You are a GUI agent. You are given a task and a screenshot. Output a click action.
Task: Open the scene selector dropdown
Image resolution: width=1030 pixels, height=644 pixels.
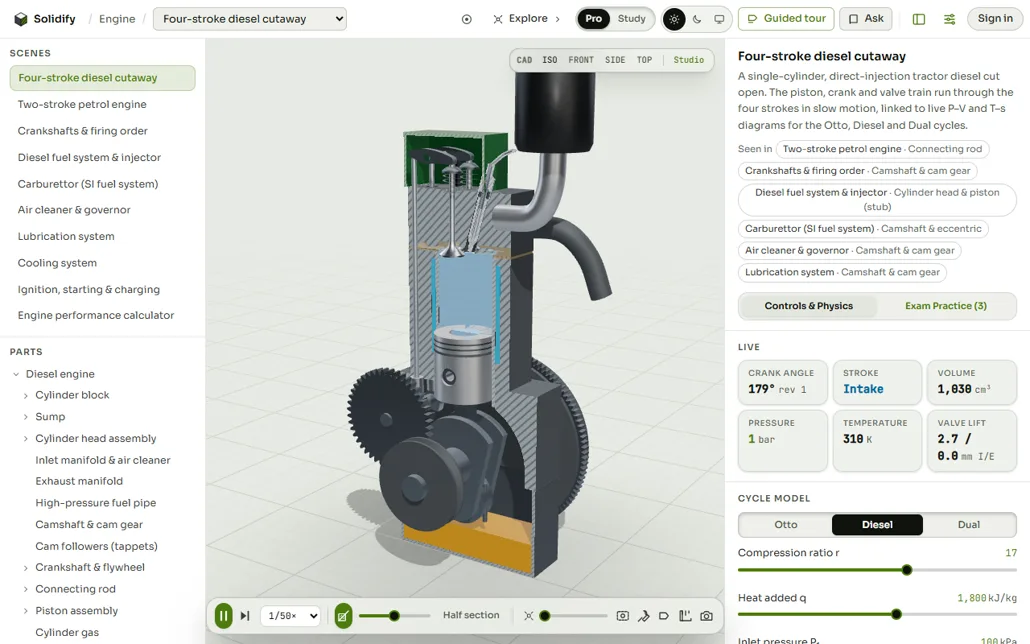click(x=250, y=19)
